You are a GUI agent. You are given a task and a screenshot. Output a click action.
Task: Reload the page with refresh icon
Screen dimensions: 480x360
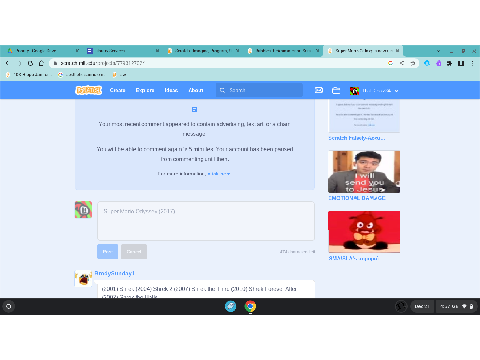pyautogui.click(x=30, y=63)
